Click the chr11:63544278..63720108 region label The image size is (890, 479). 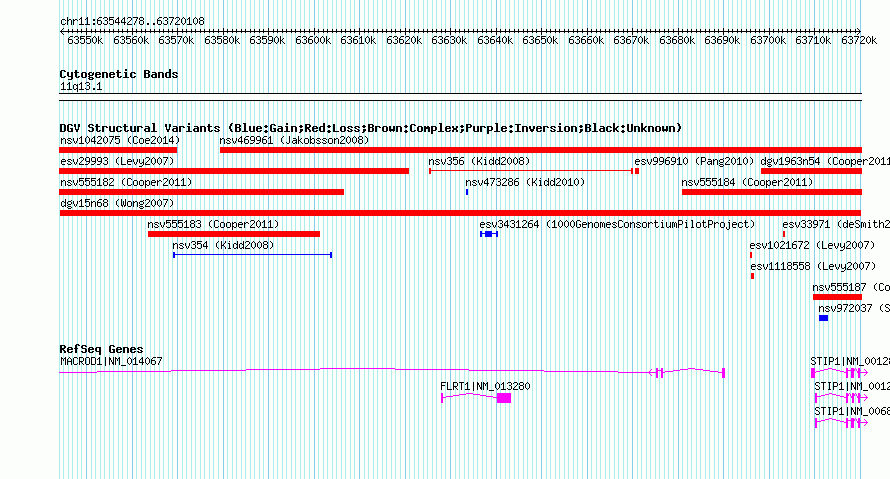(132, 22)
